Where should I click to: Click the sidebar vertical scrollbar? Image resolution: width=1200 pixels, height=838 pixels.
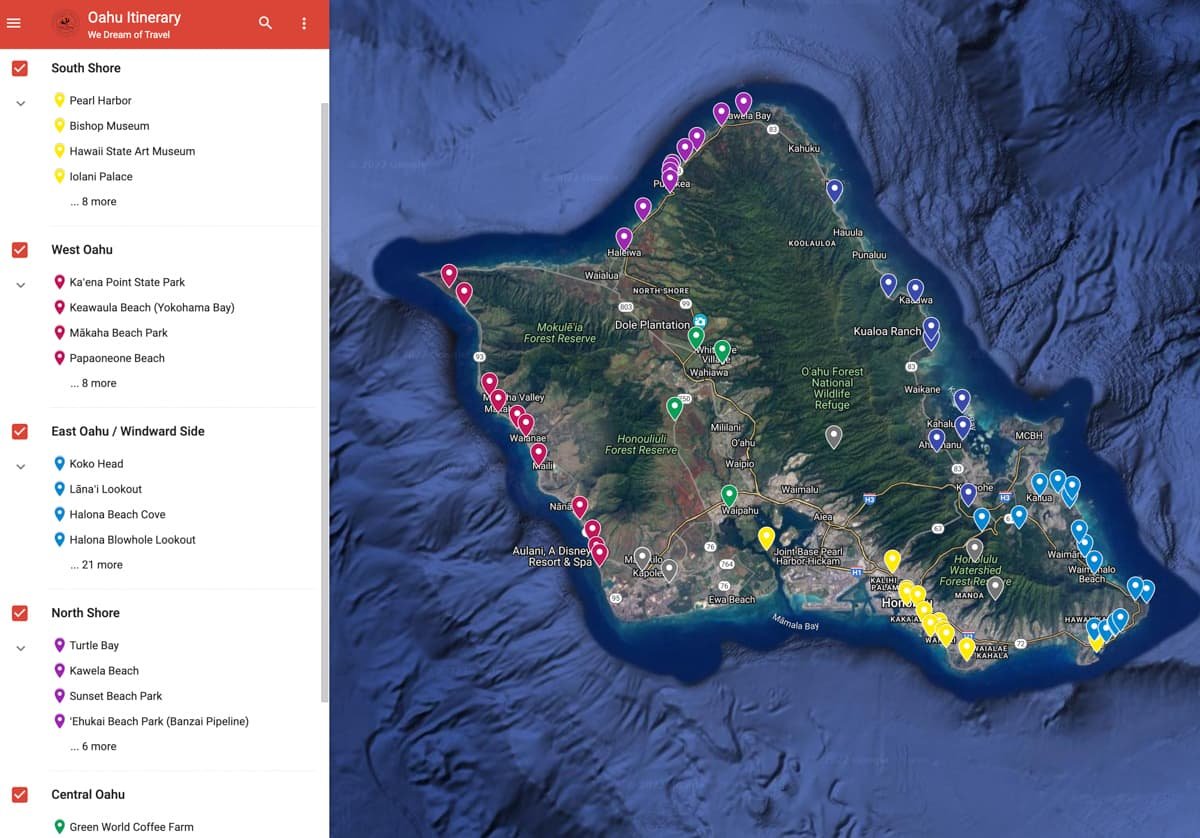[324, 400]
